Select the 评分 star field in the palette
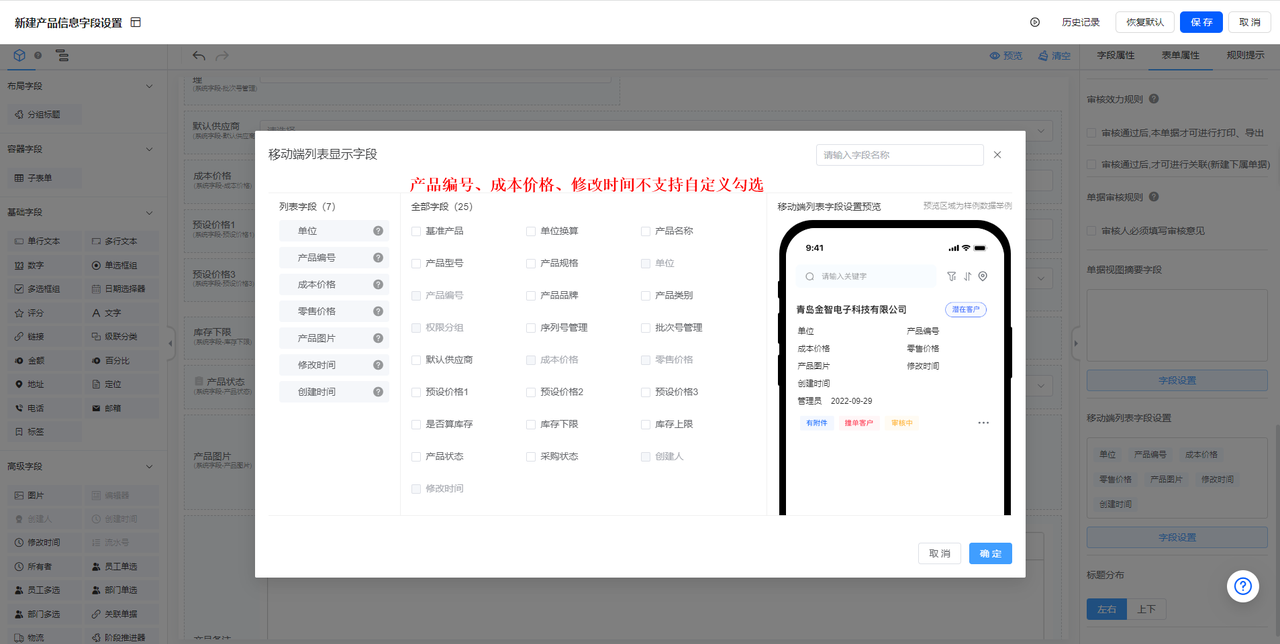Viewport: 1280px width, 644px height. (43, 313)
